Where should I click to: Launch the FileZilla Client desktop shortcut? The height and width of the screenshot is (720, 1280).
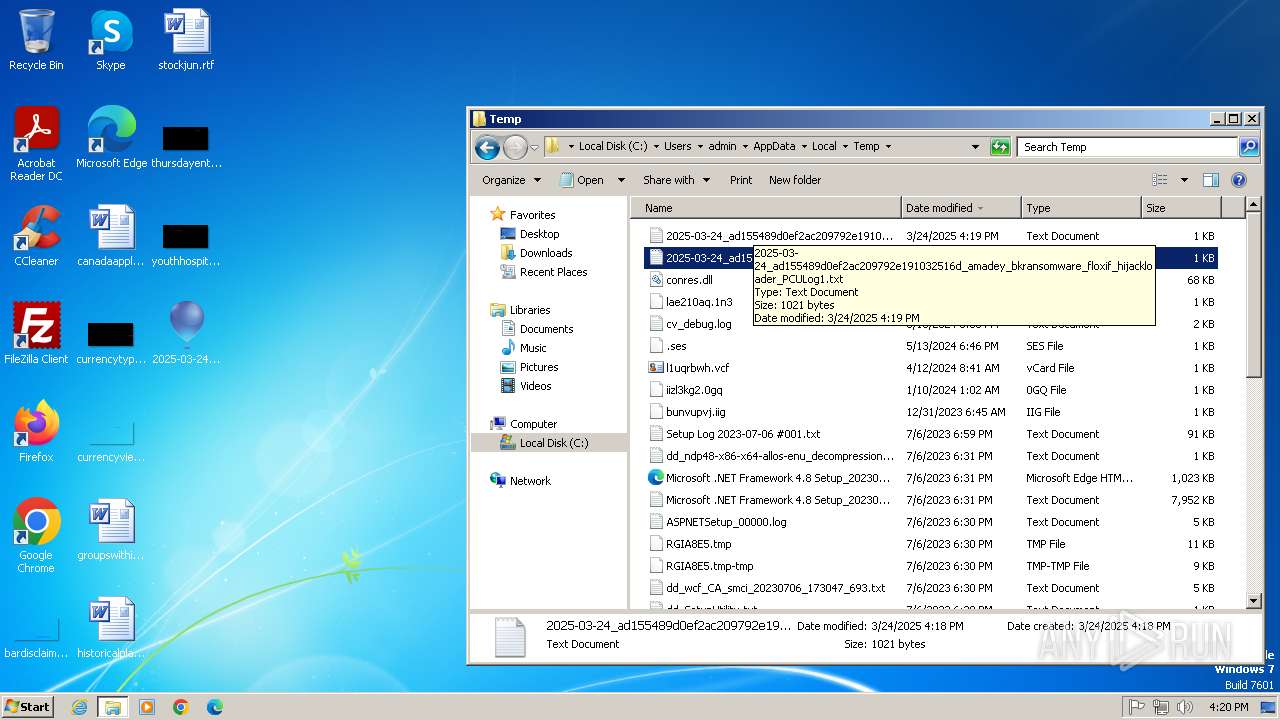click(x=36, y=334)
